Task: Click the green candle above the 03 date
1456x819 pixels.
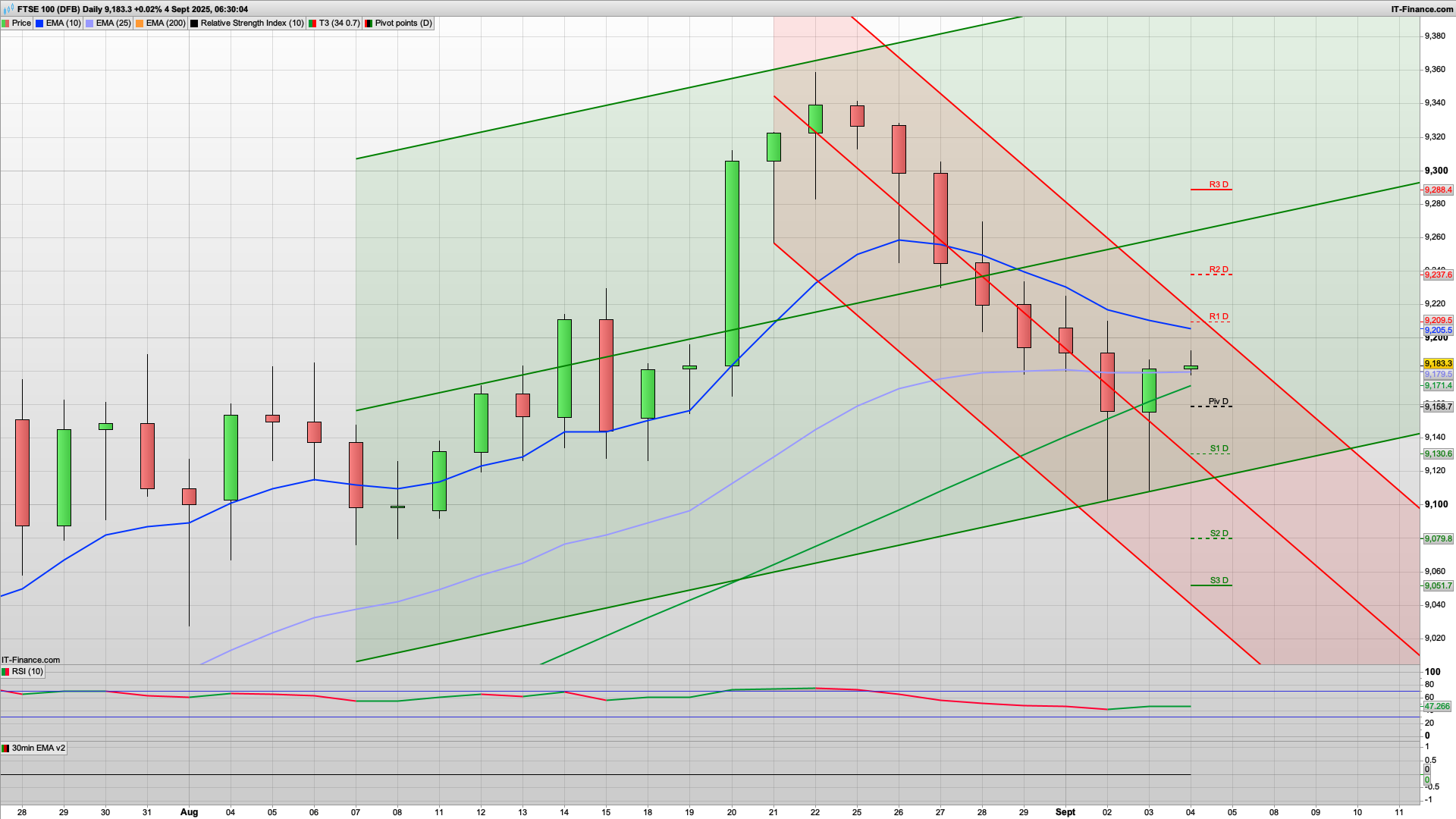Action: 1149,391
